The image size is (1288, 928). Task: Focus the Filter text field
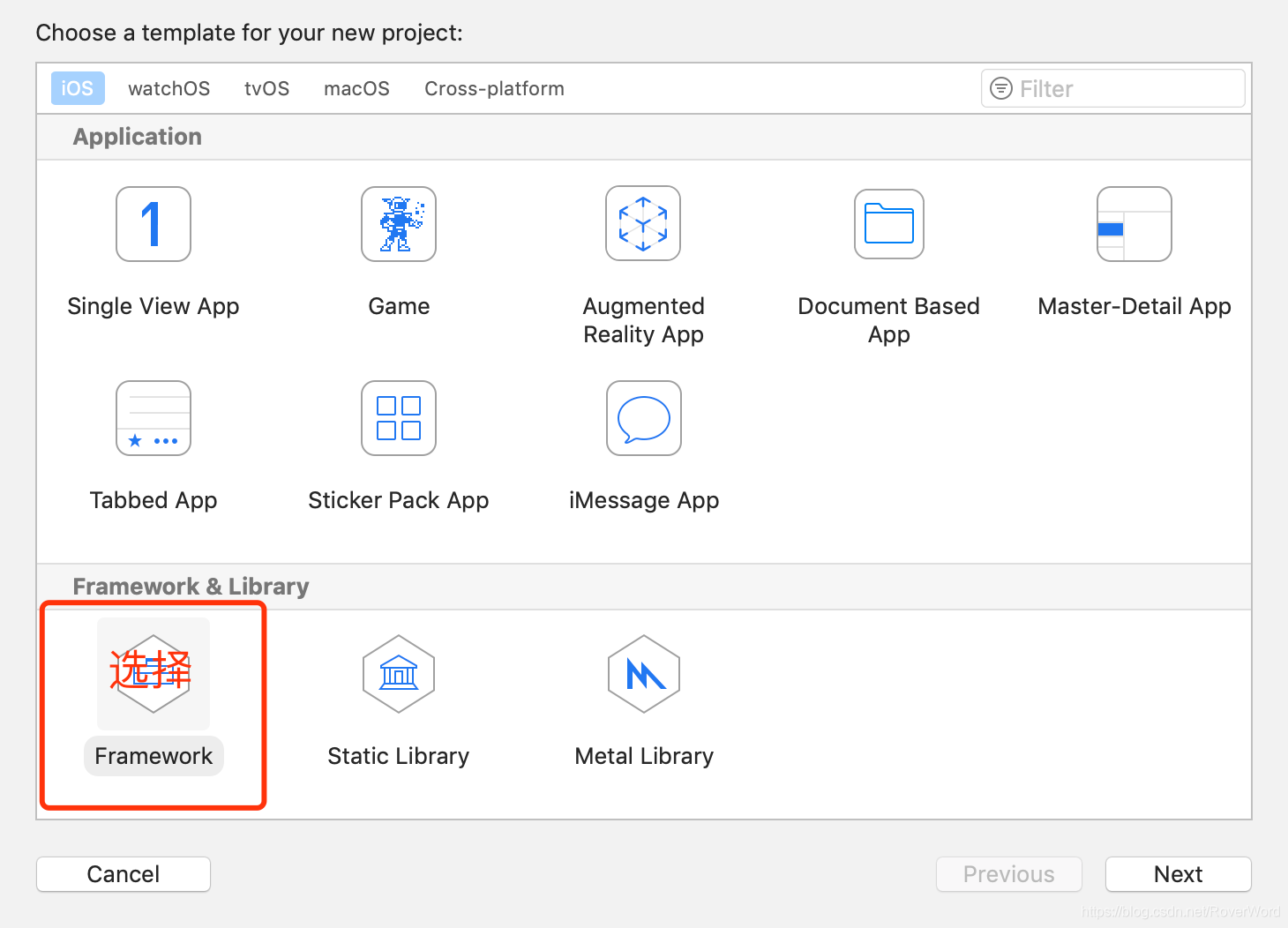pyautogui.click(x=1113, y=88)
